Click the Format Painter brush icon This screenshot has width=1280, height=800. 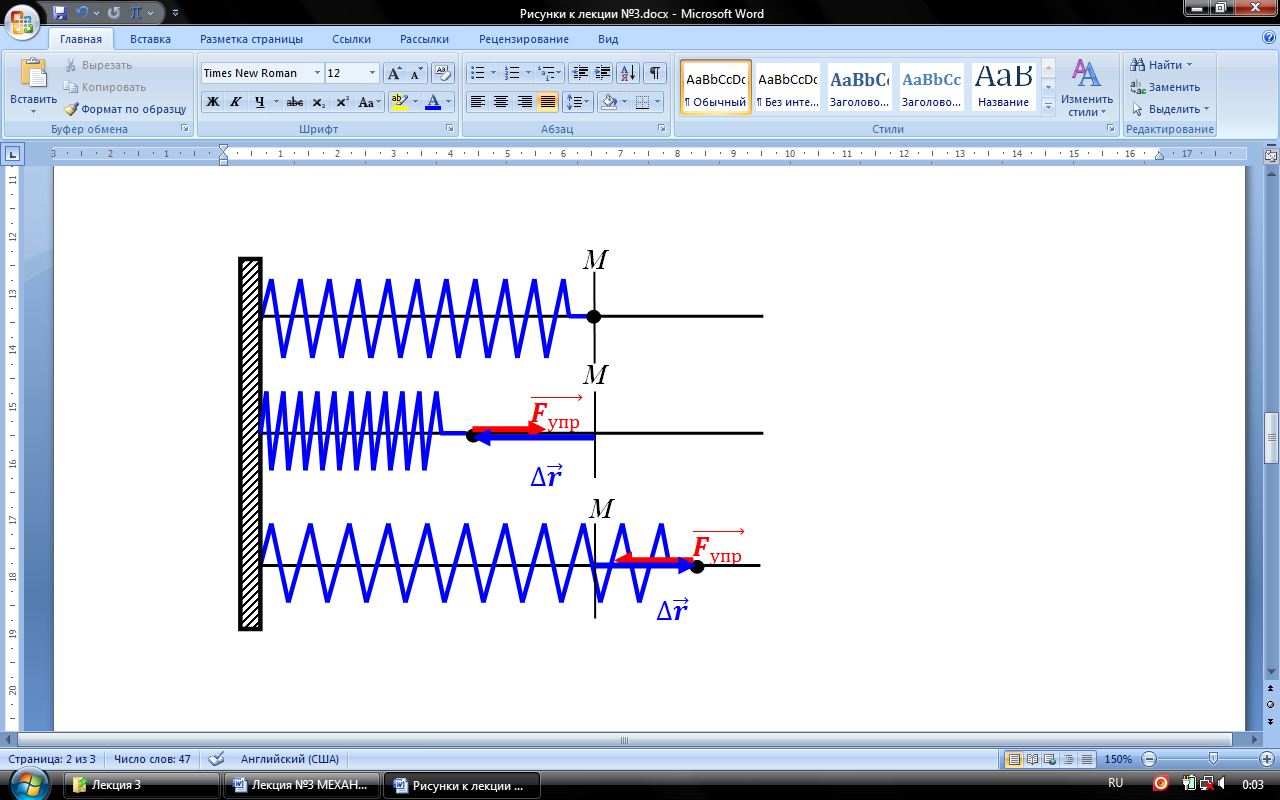tap(72, 109)
